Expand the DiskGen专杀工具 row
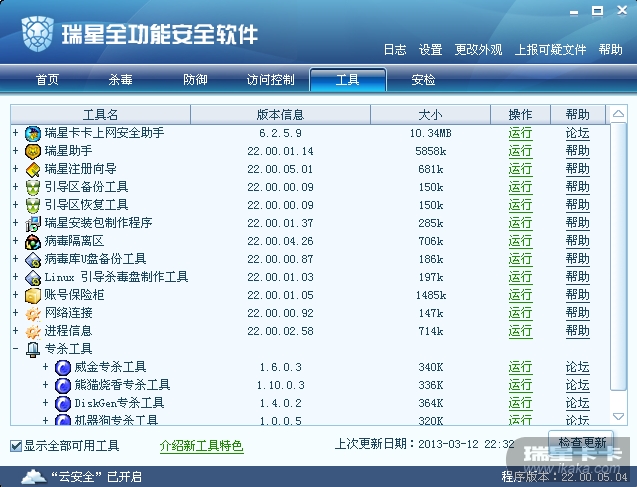Screen dimensions: 637x487 (x=46, y=403)
